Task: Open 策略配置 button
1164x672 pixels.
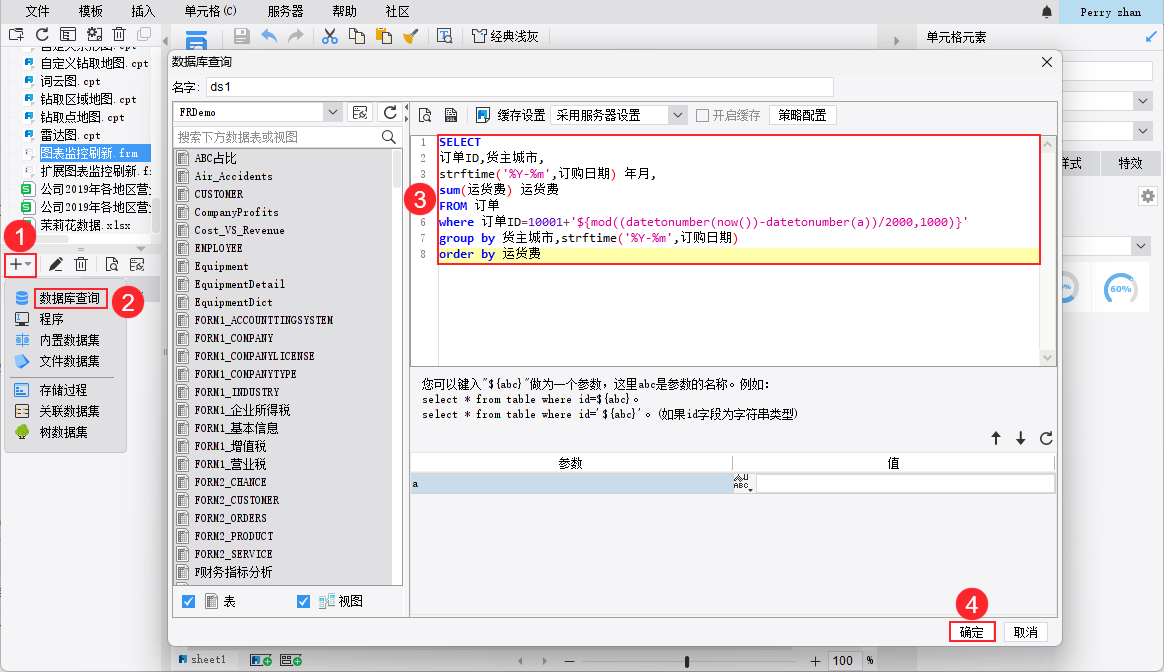Action: pos(802,115)
